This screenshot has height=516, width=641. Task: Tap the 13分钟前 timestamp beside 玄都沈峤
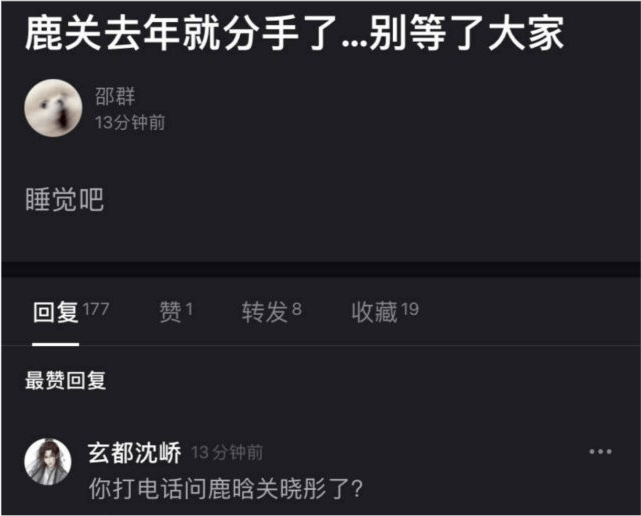click(227, 453)
